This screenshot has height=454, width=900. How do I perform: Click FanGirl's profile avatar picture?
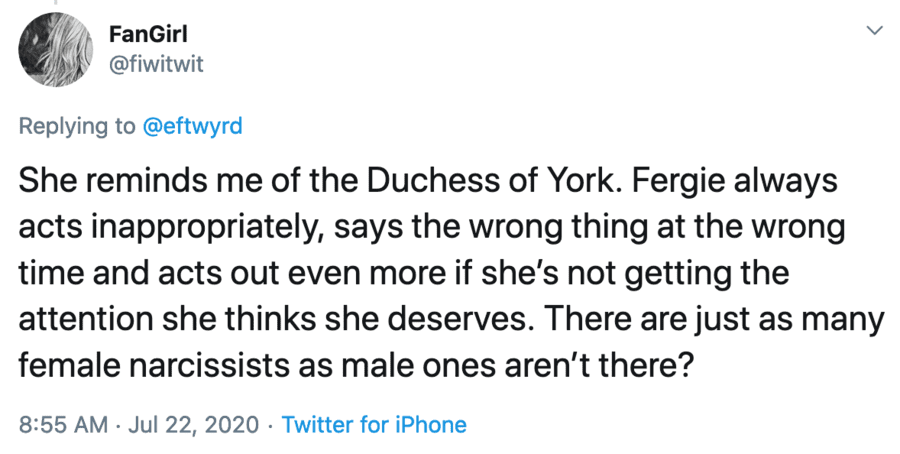(x=54, y=51)
